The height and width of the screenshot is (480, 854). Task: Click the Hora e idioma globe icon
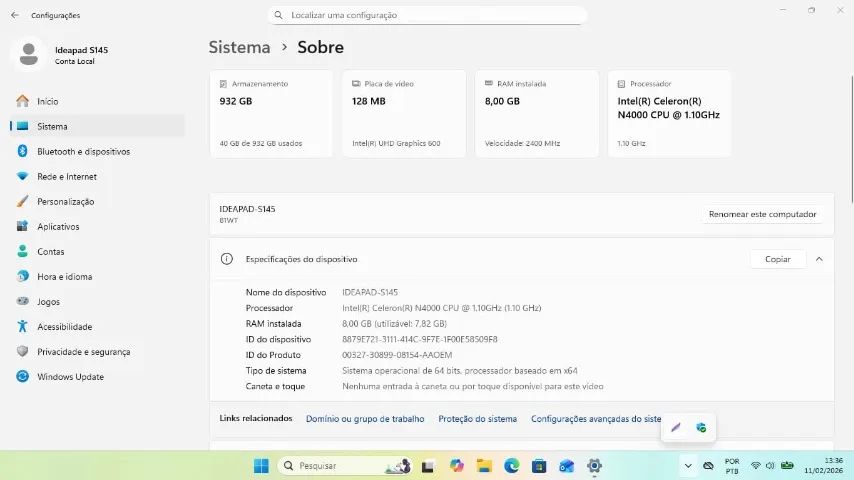22,276
